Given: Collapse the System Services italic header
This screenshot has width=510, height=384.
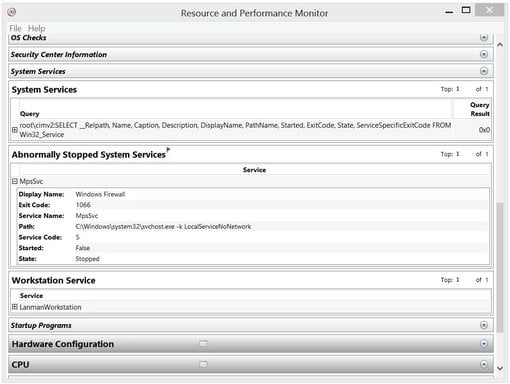Looking at the screenshot, I should (484, 71).
